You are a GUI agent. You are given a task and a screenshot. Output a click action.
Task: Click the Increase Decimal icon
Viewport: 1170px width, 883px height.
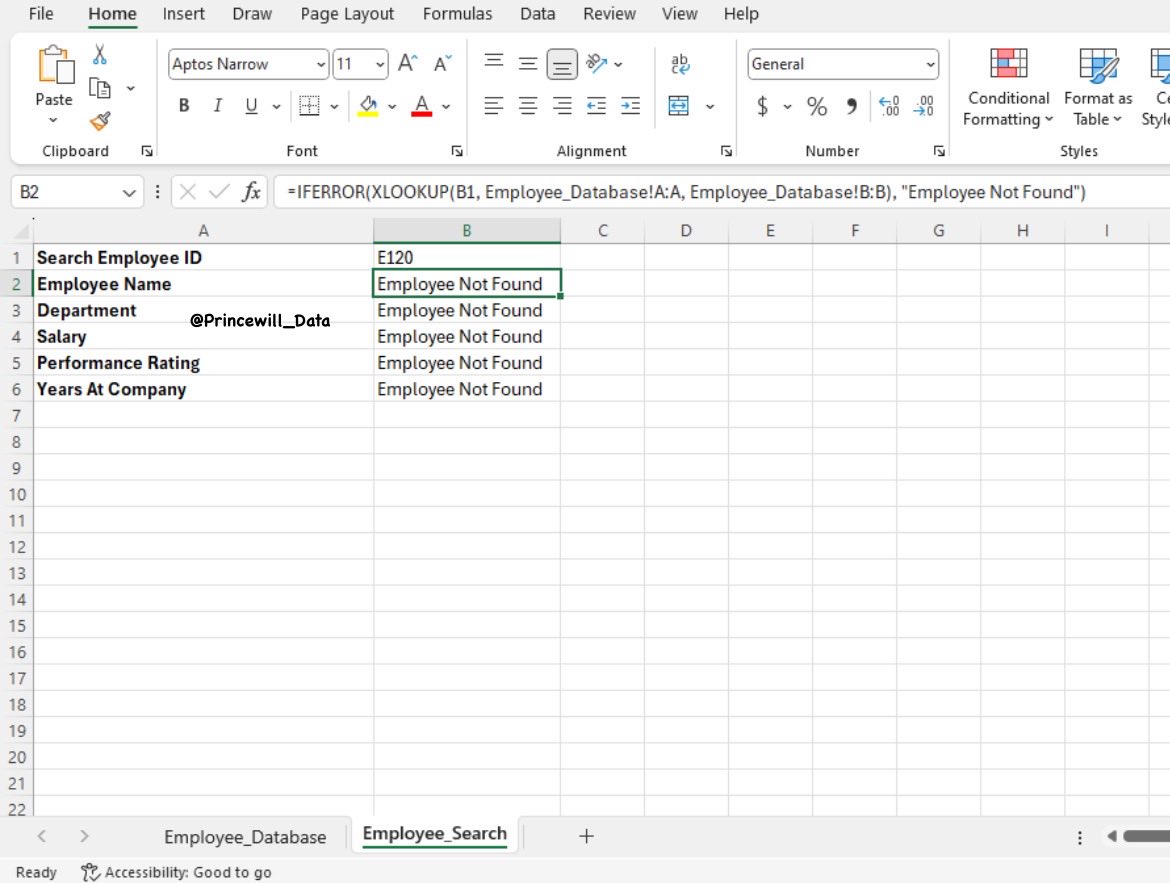[889, 106]
